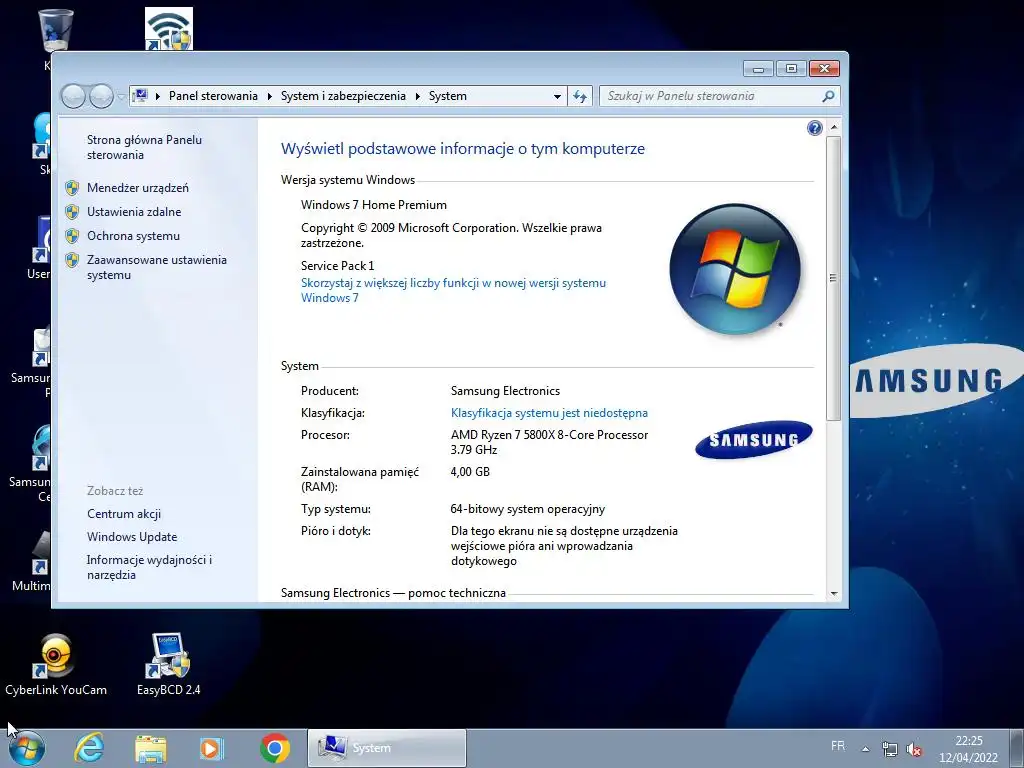
Task: Launch Internet Explorer from taskbar
Action: pyautogui.click(x=89, y=748)
